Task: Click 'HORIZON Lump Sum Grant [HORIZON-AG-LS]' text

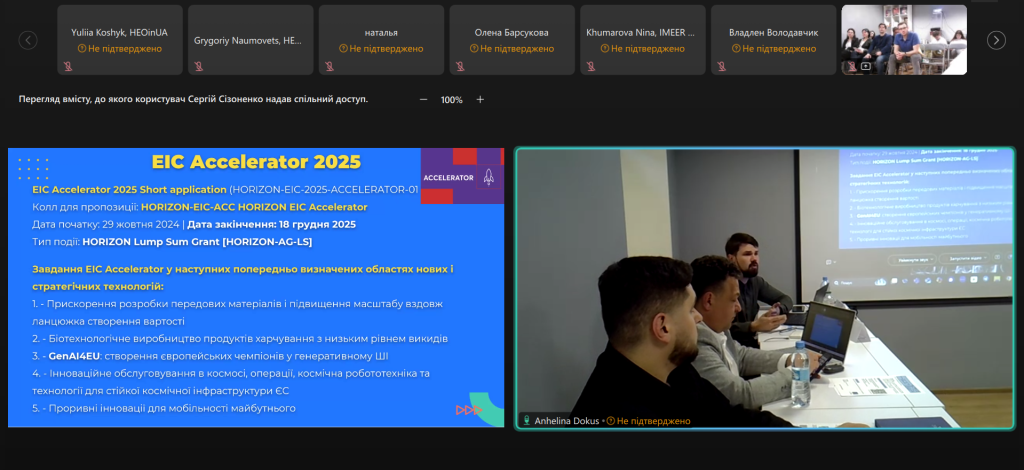Action: click(197, 242)
